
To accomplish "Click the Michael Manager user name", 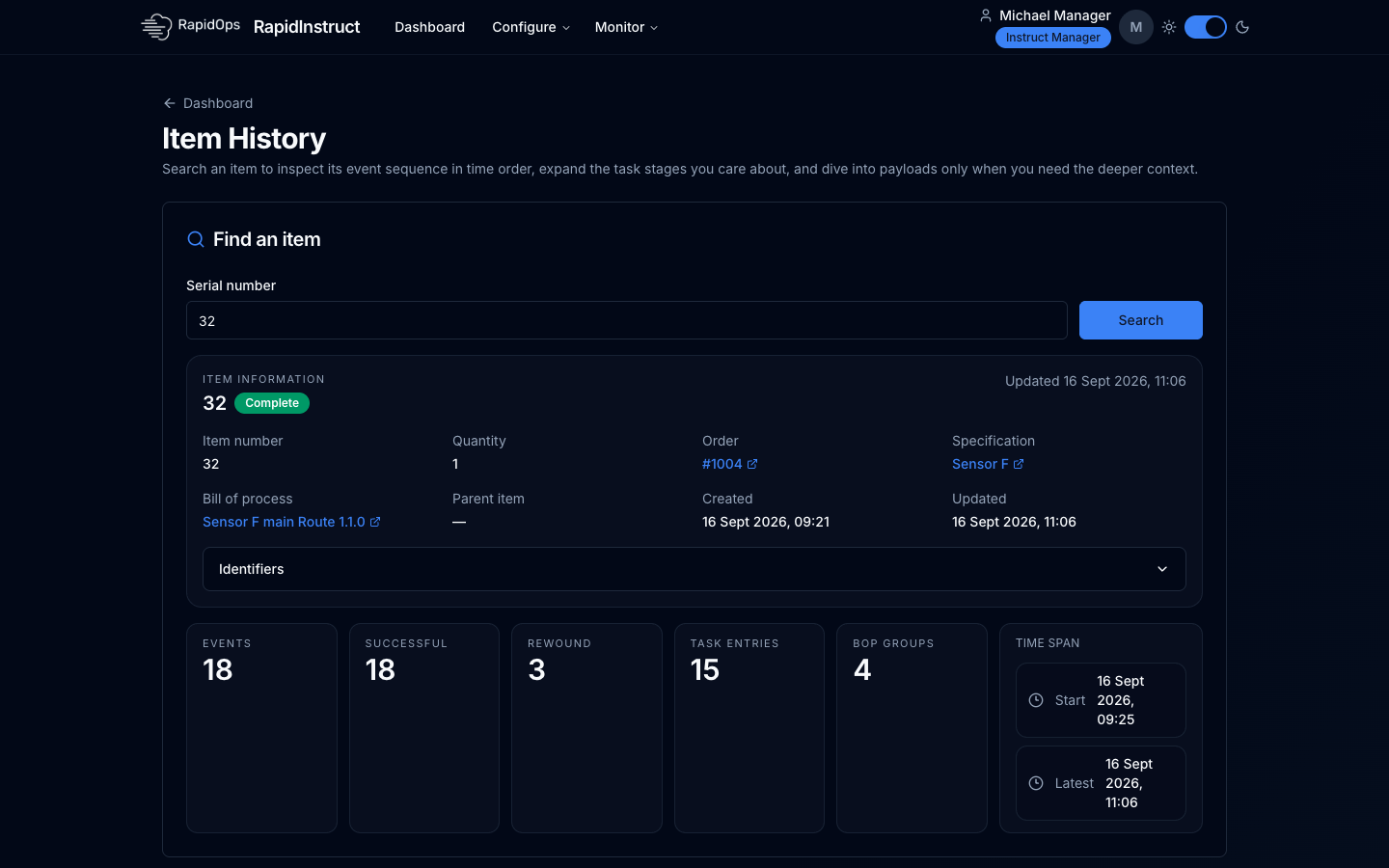I will 1055,15.
